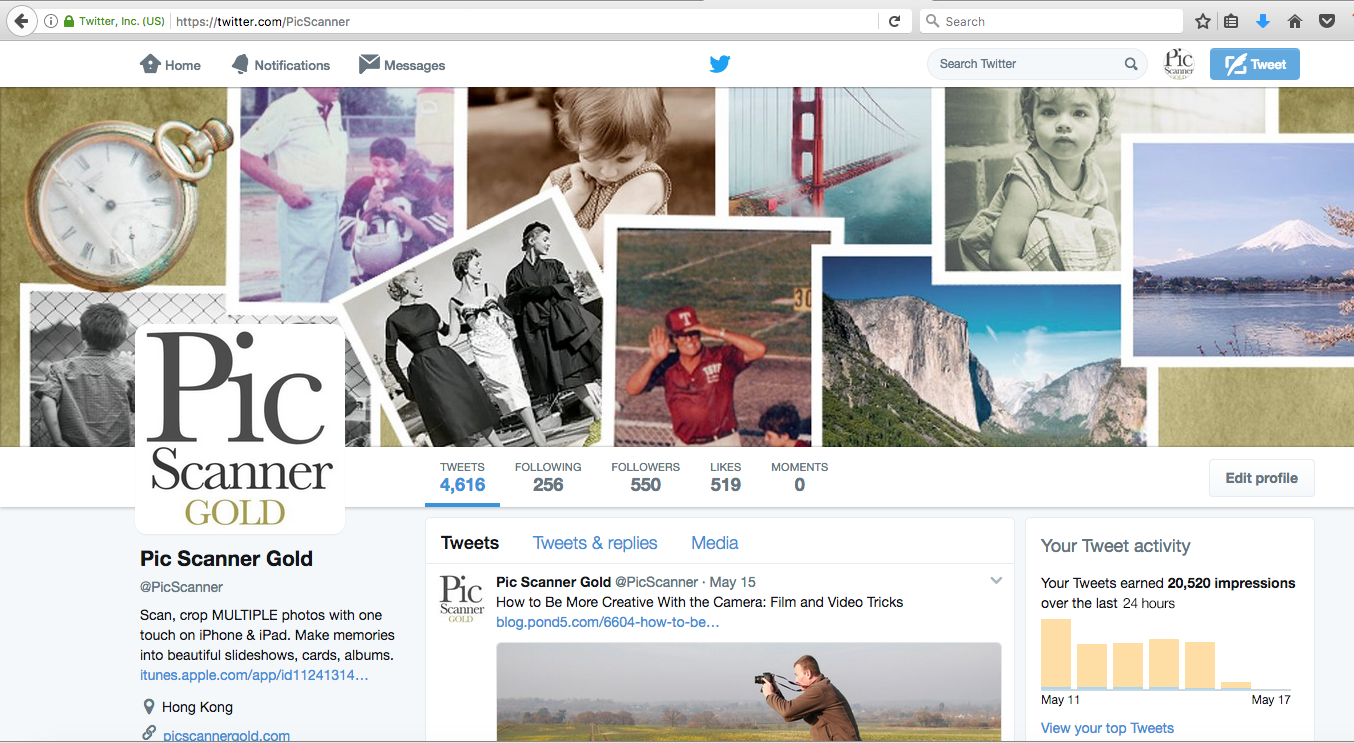Click the green padlock security icon
The width and height of the screenshot is (1354, 743).
pos(69,21)
